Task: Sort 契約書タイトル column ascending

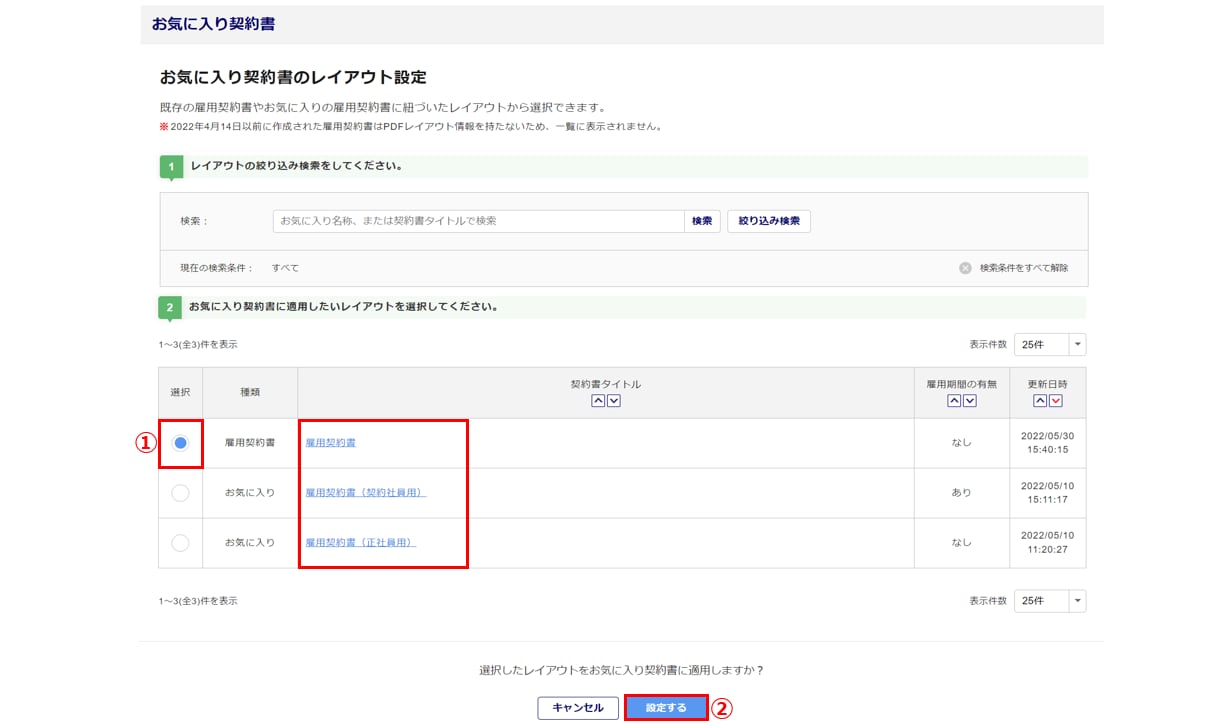Action: tap(598, 401)
